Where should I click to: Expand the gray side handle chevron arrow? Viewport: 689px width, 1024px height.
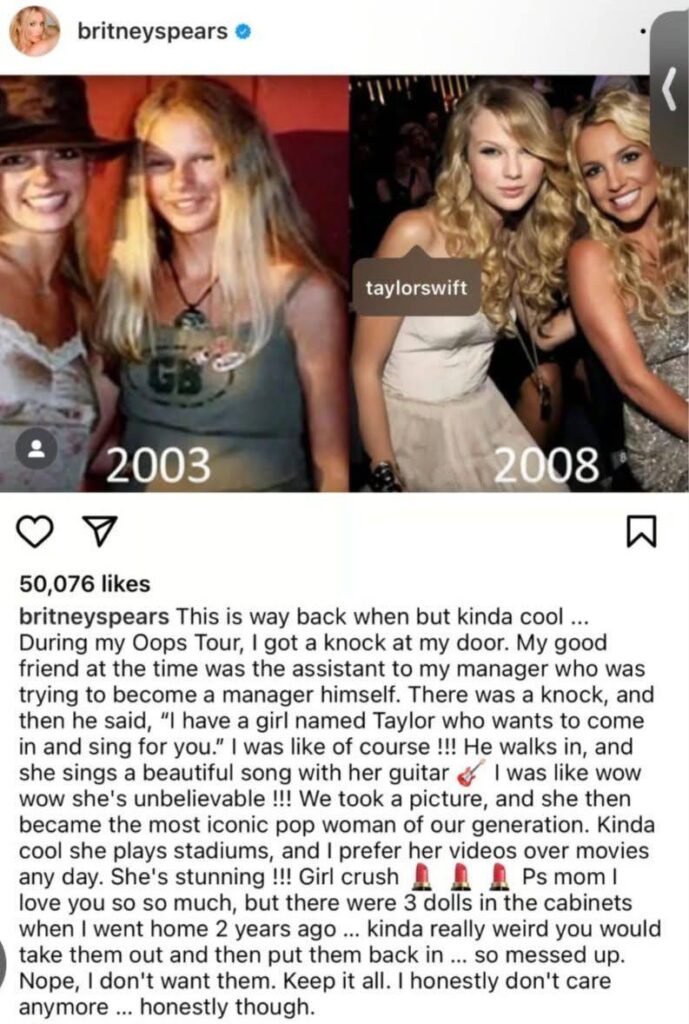[669, 89]
